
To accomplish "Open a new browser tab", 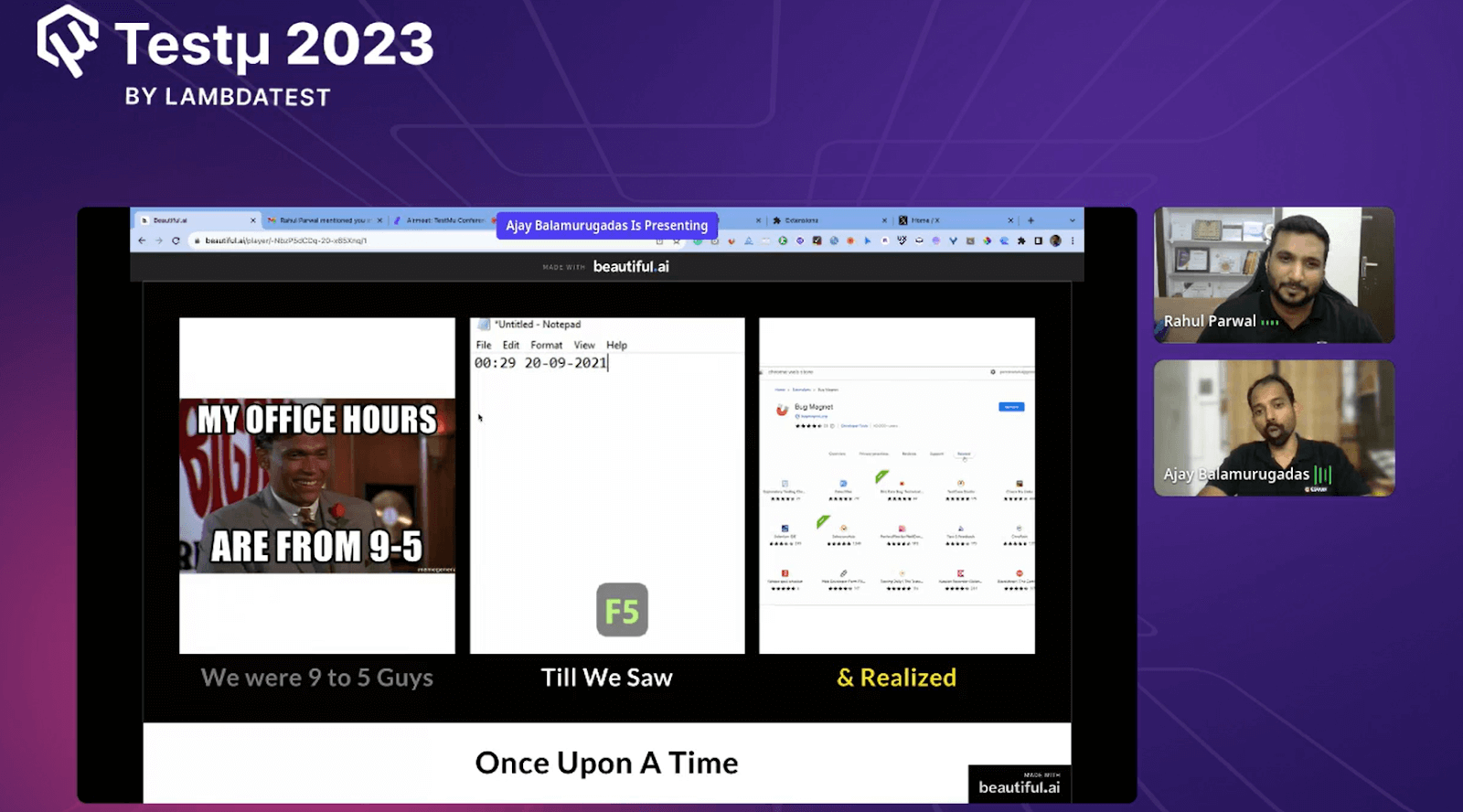I will click(x=1031, y=220).
